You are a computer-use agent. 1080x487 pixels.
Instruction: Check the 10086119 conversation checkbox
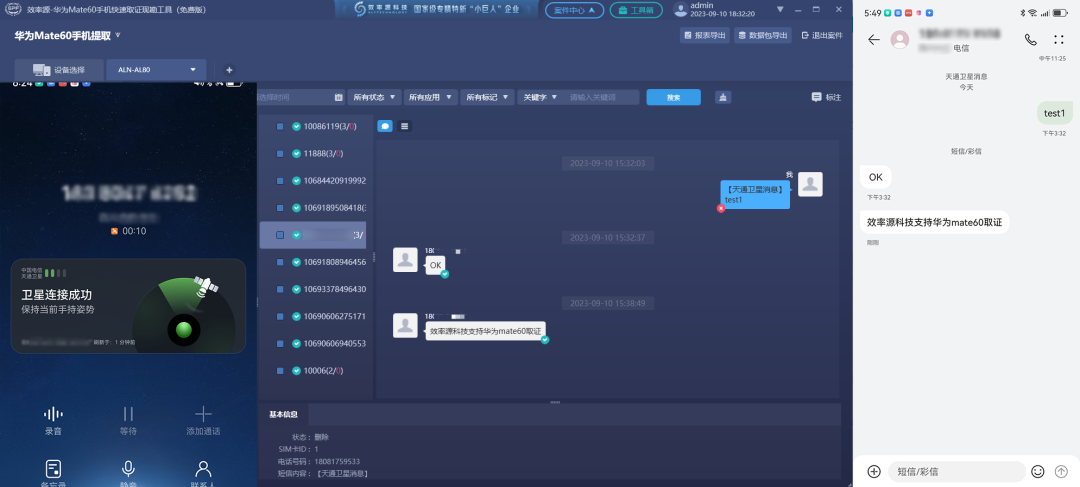point(280,126)
